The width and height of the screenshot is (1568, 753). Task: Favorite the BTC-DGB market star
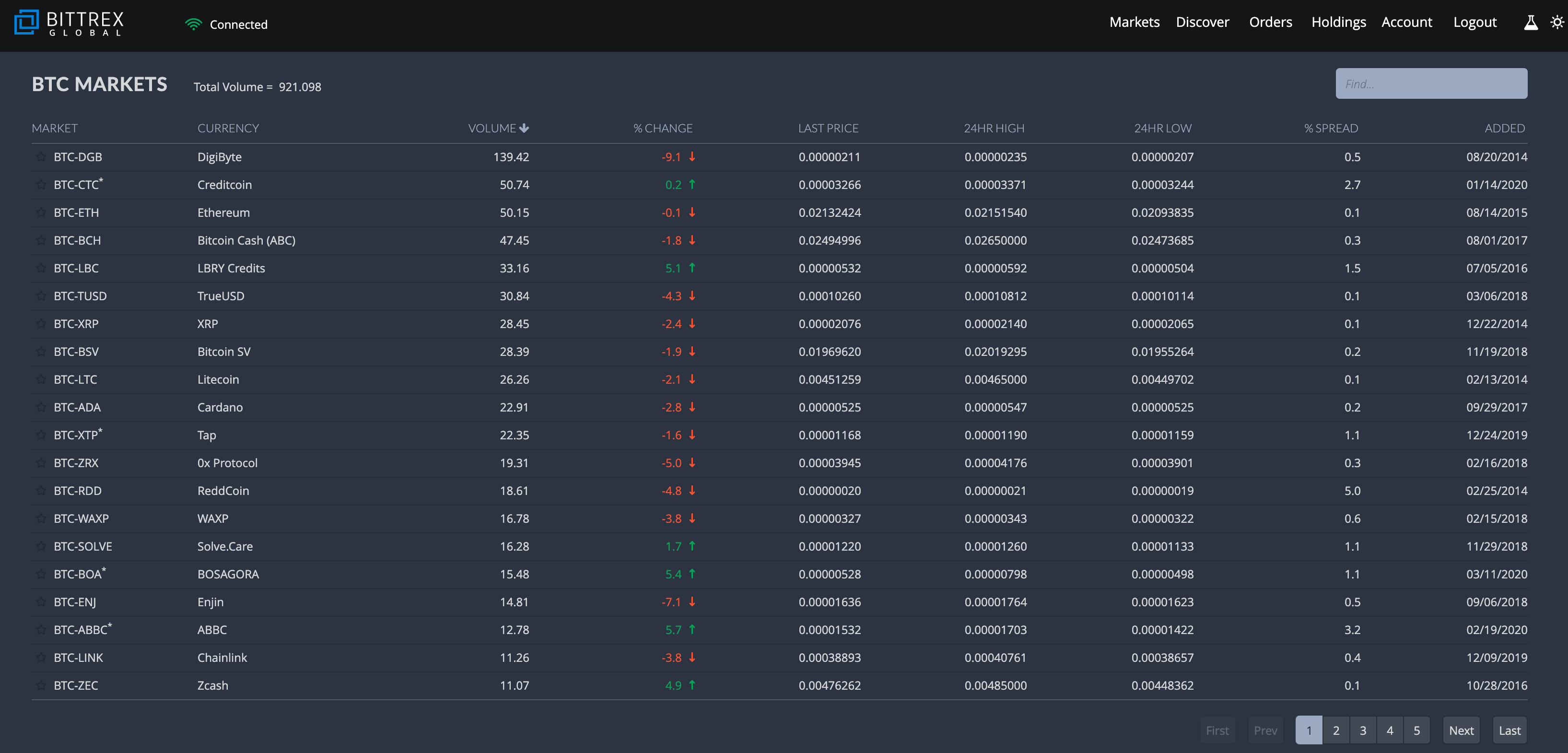pos(41,157)
